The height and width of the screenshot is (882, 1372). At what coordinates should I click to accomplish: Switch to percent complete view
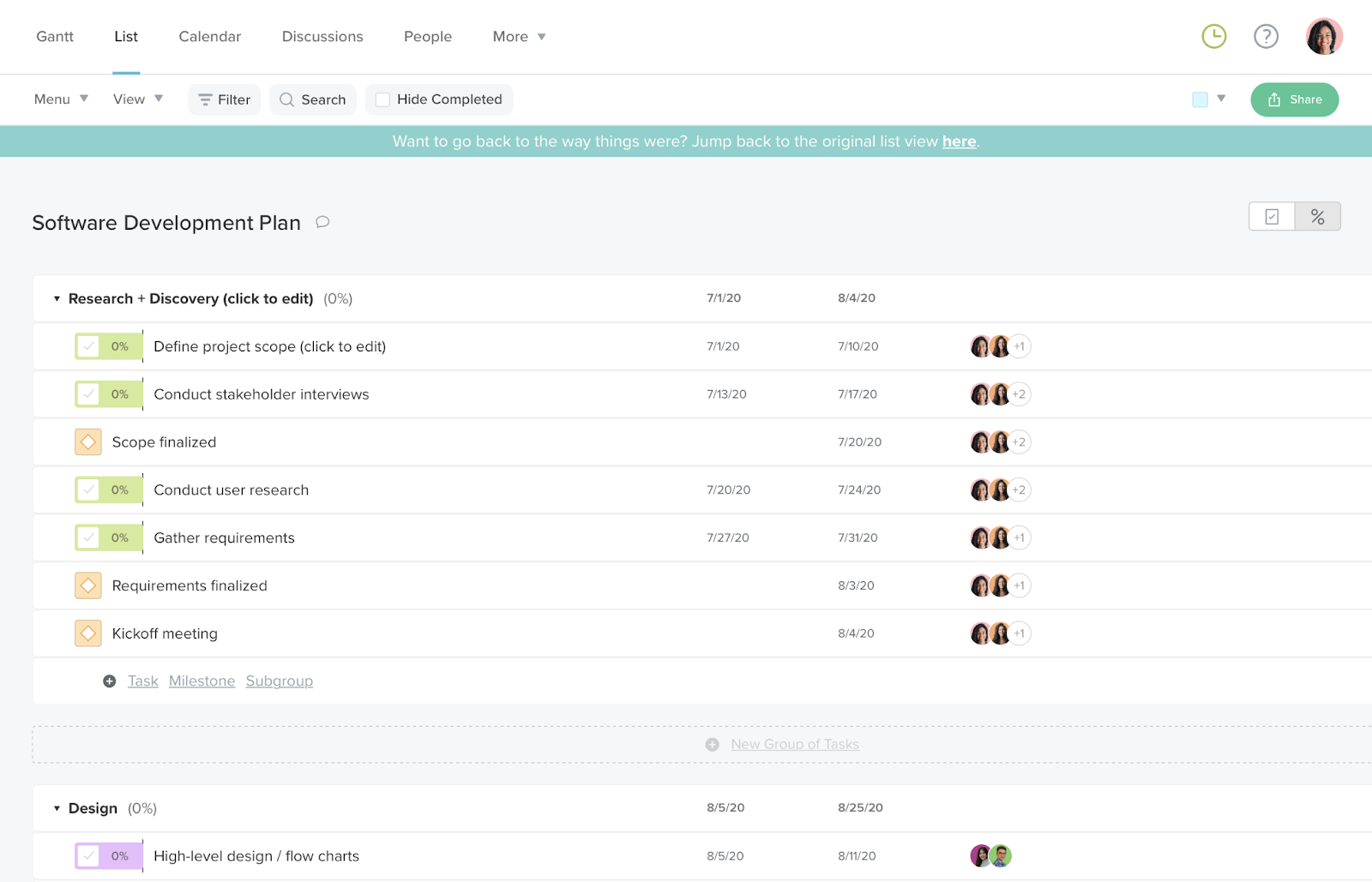click(1317, 216)
